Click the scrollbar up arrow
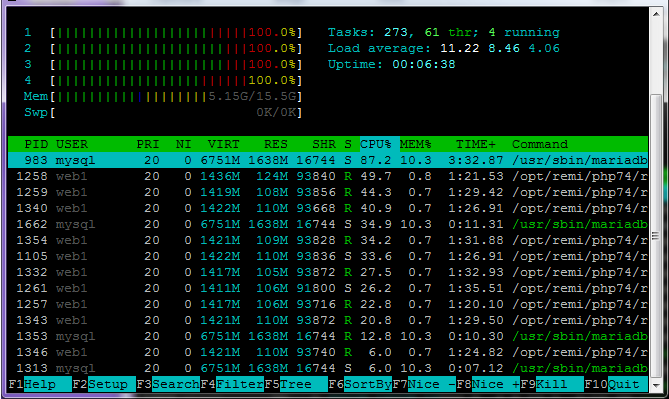The image size is (669, 399). pos(656,14)
